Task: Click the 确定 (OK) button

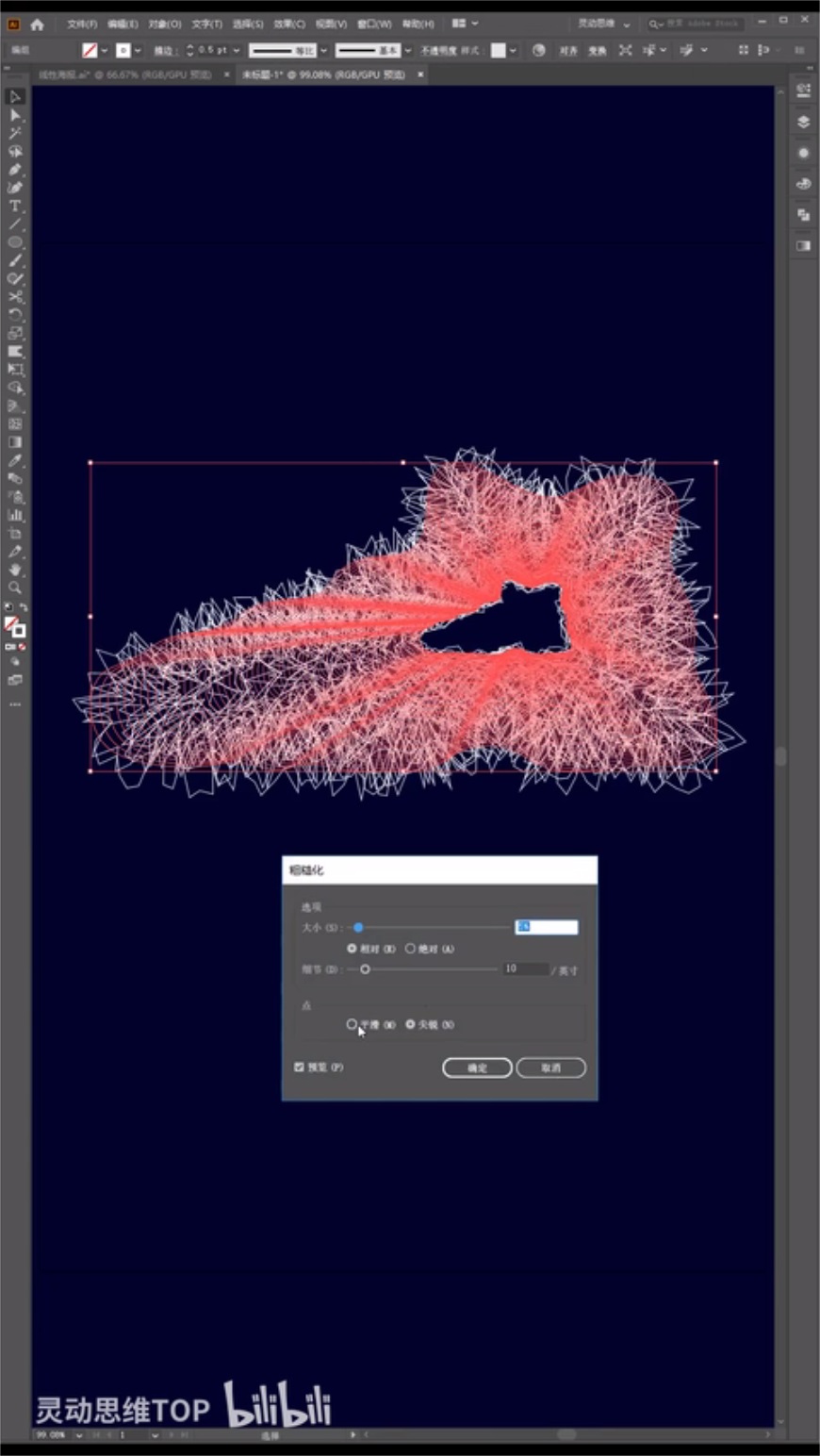Action: click(x=477, y=1067)
